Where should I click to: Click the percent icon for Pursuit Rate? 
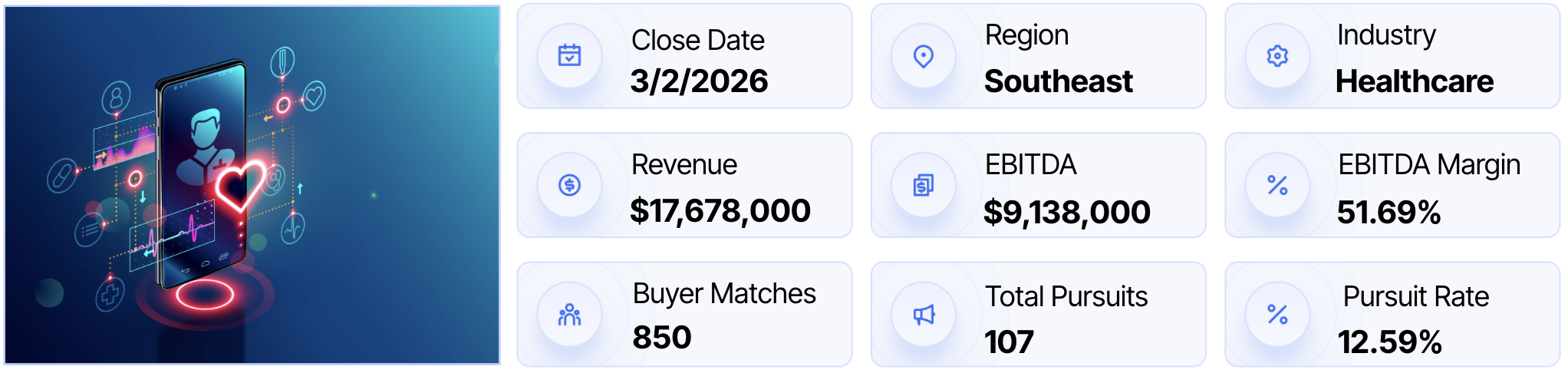pyautogui.click(x=1277, y=315)
